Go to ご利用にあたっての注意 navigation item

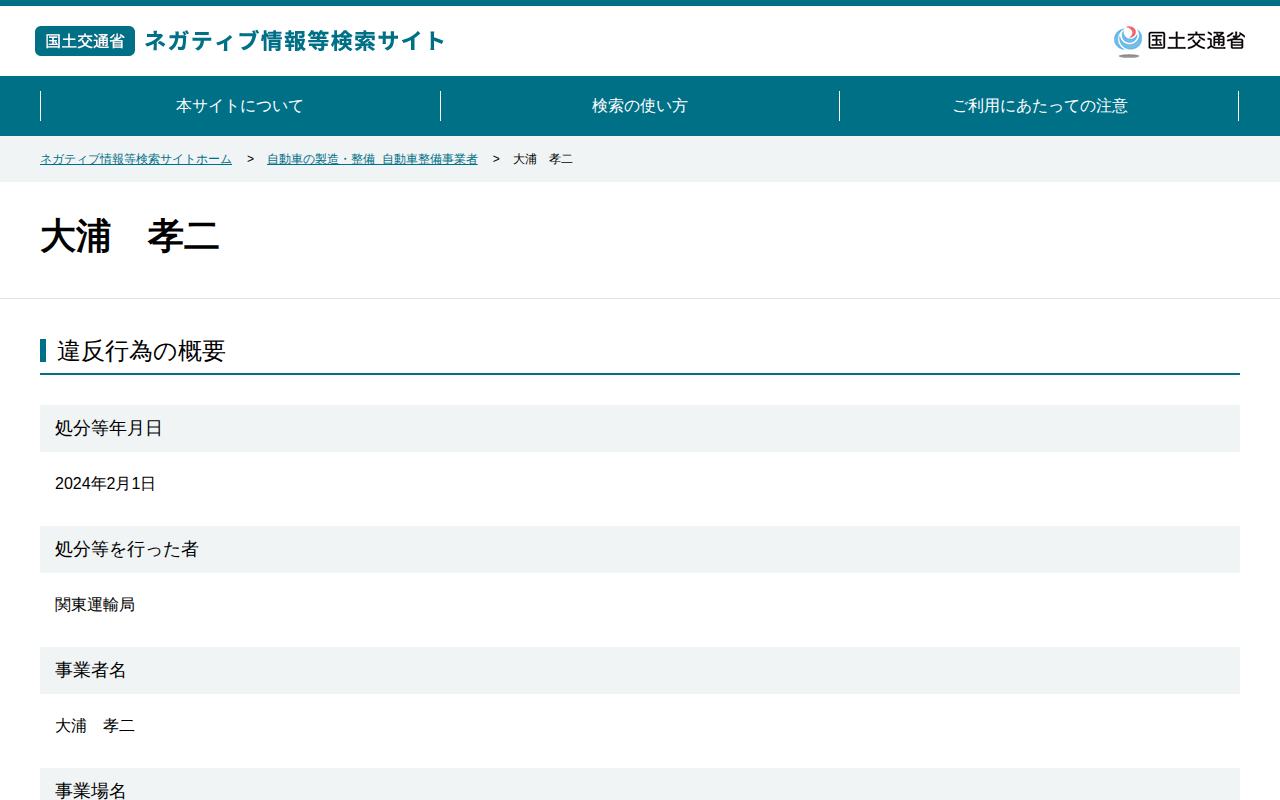tap(1040, 106)
